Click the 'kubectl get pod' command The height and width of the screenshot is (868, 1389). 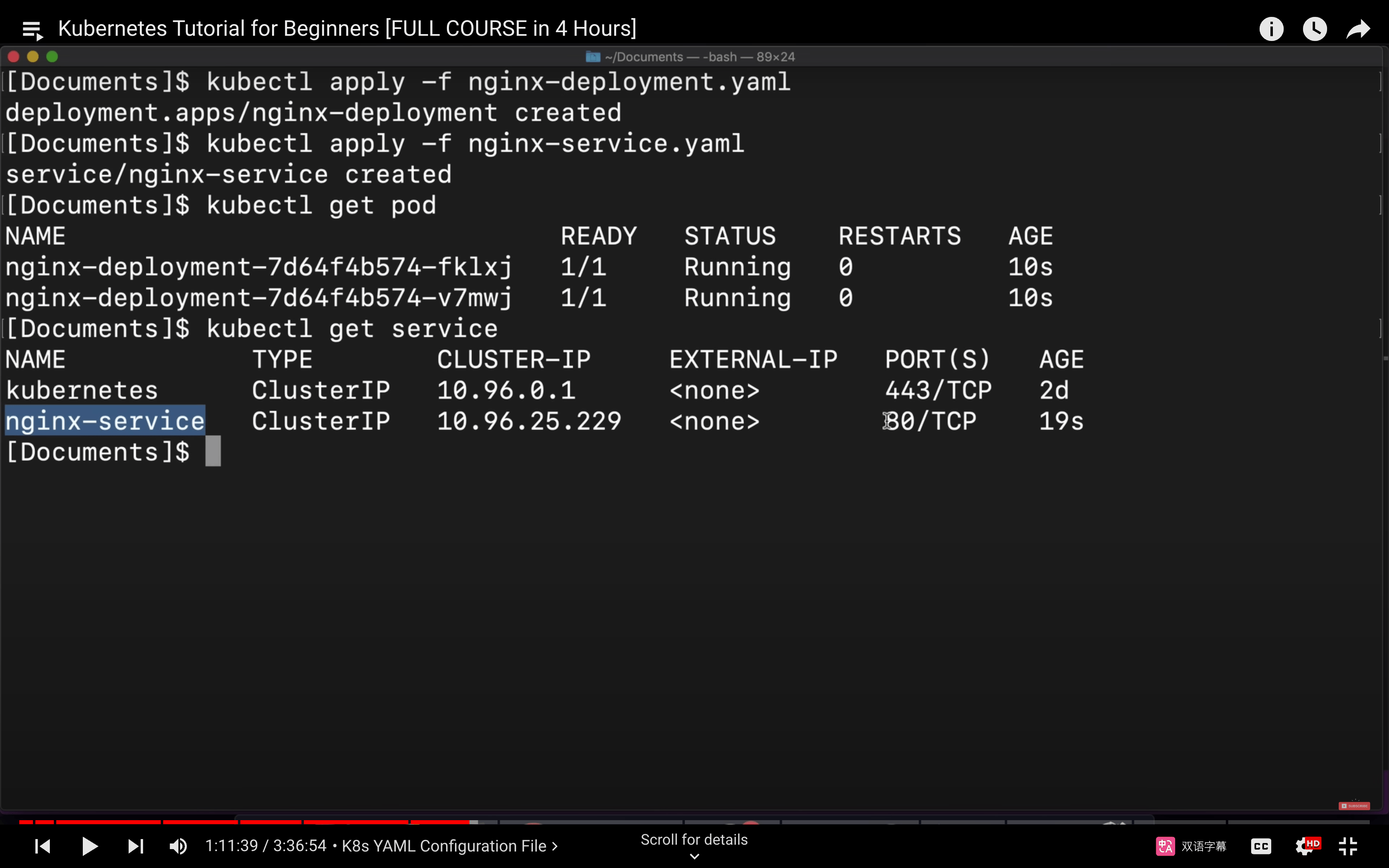pyautogui.click(x=322, y=205)
